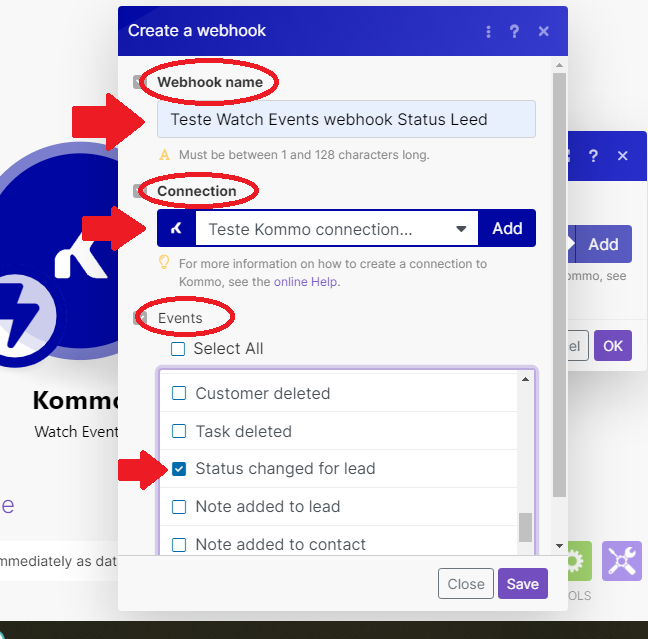Click the OK button in the background dialog
This screenshot has width=648, height=639.
[x=612, y=346]
